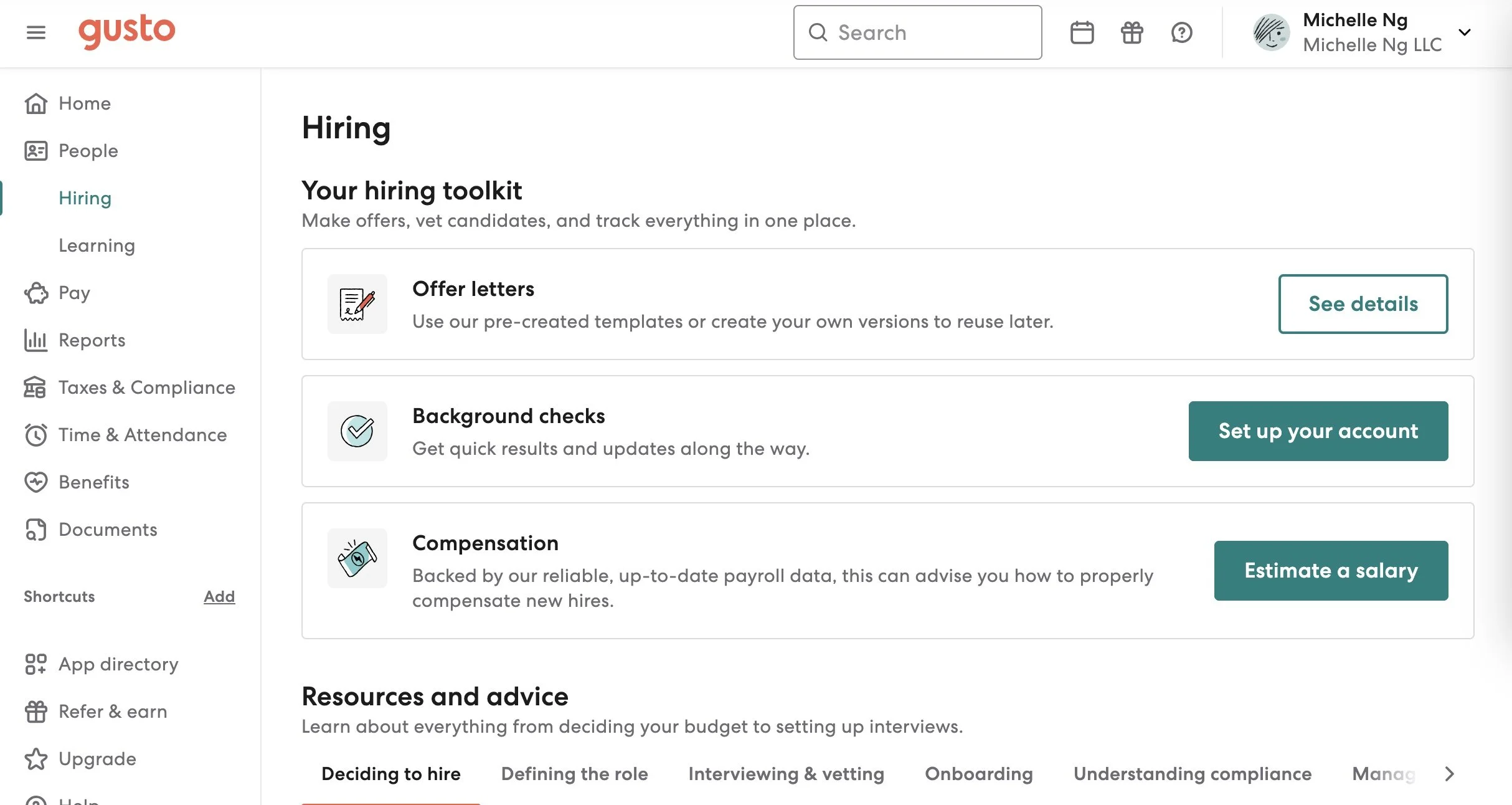Open the hamburger menu icon
The image size is (1512, 805).
pyautogui.click(x=36, y=32)
